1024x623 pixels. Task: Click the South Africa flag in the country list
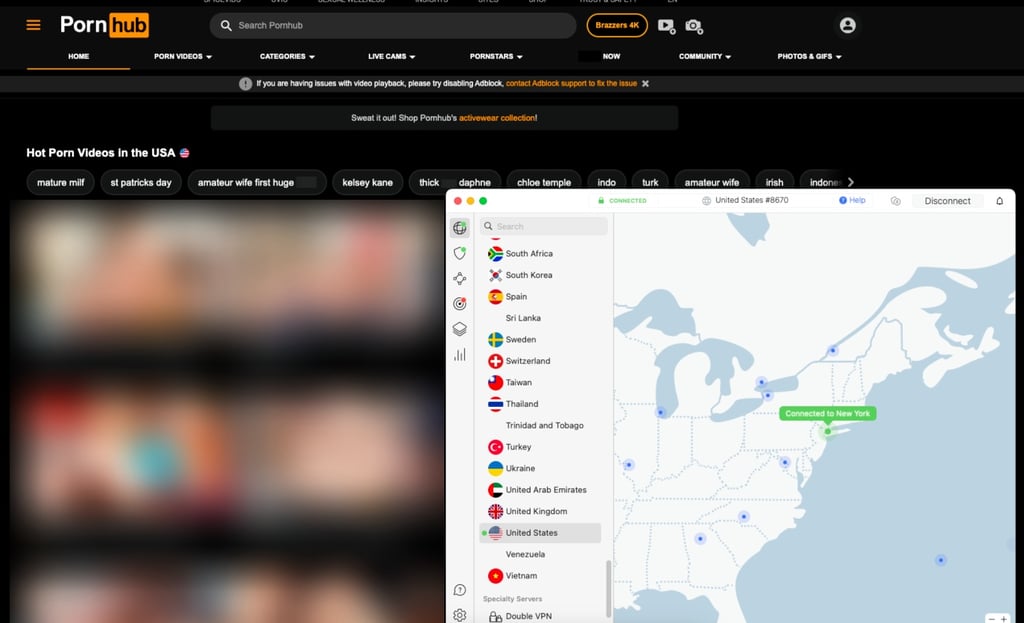click(496, 253)
